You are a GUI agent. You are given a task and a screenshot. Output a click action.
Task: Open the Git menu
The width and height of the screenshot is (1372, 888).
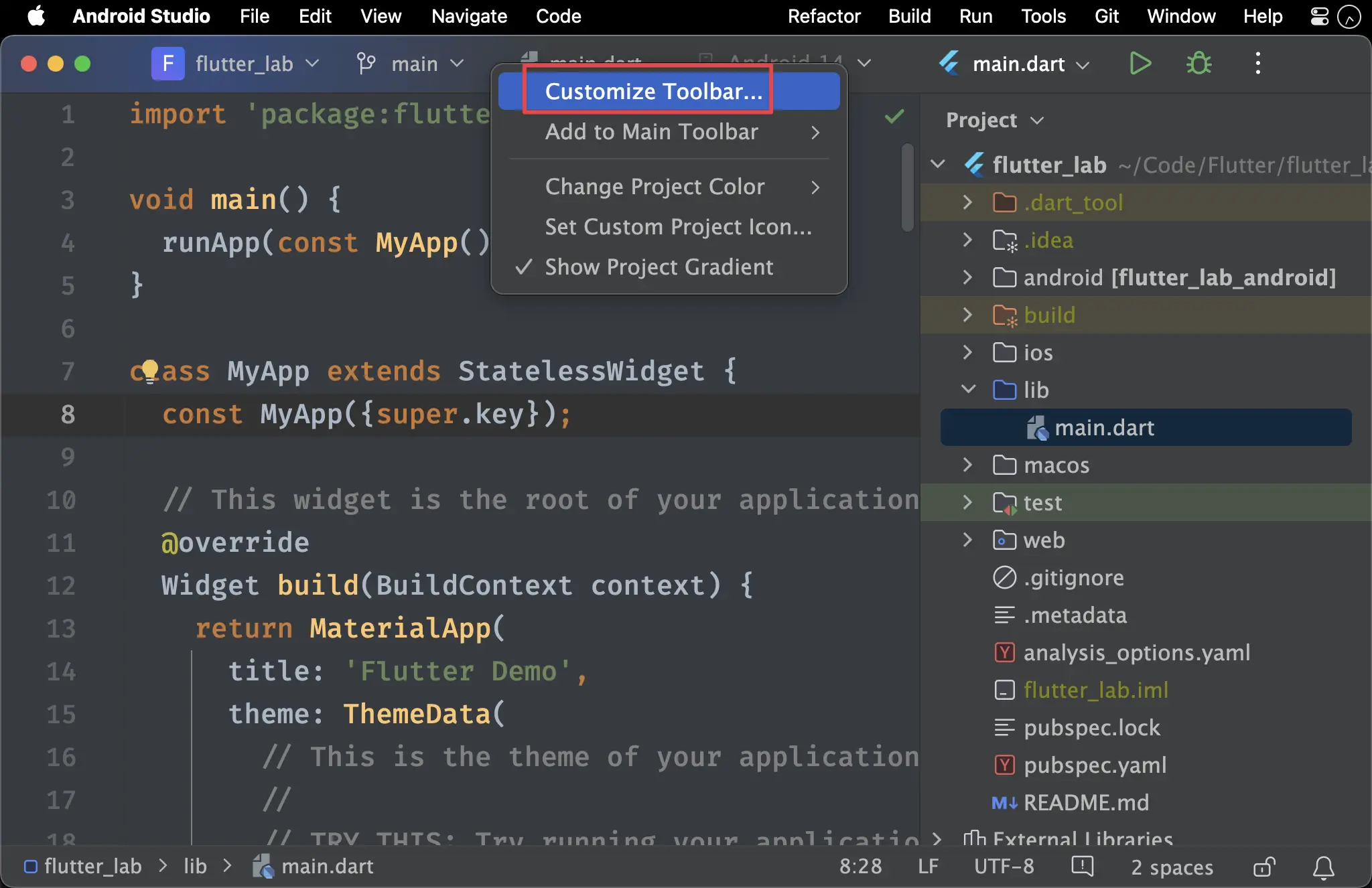point(1107,16)
